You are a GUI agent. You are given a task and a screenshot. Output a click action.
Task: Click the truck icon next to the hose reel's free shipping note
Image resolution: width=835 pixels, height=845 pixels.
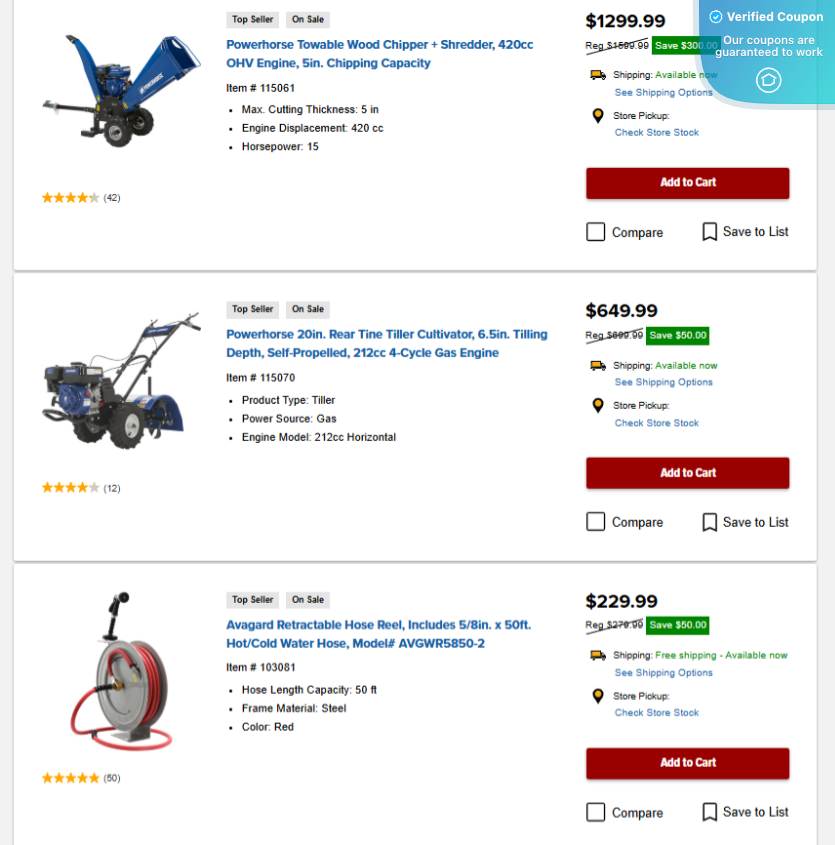(x=595, y=654)
